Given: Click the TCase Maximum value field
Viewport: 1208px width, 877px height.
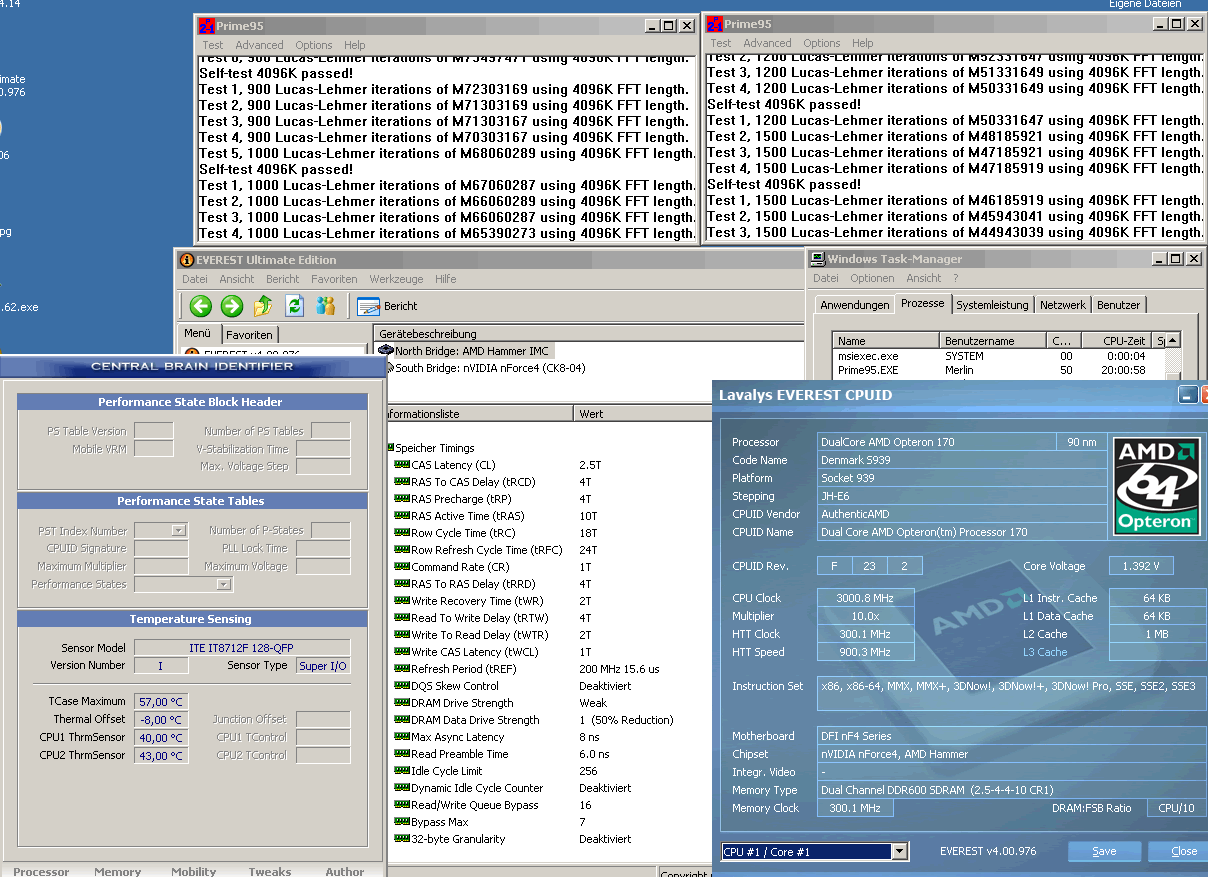Looking at the screenshot, I should coord(161,702).
